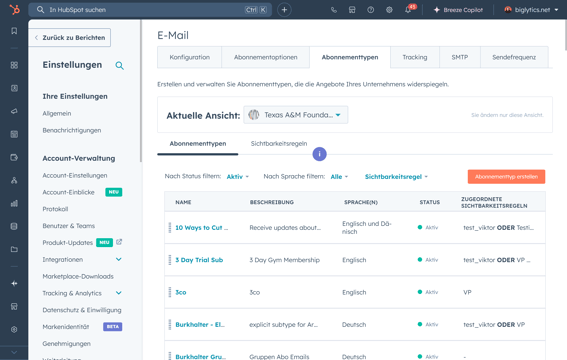Image resolution: width=567 pixels, height=360 pixels.
Task: Open notifications bell with 45 badge
Action: 409,9
